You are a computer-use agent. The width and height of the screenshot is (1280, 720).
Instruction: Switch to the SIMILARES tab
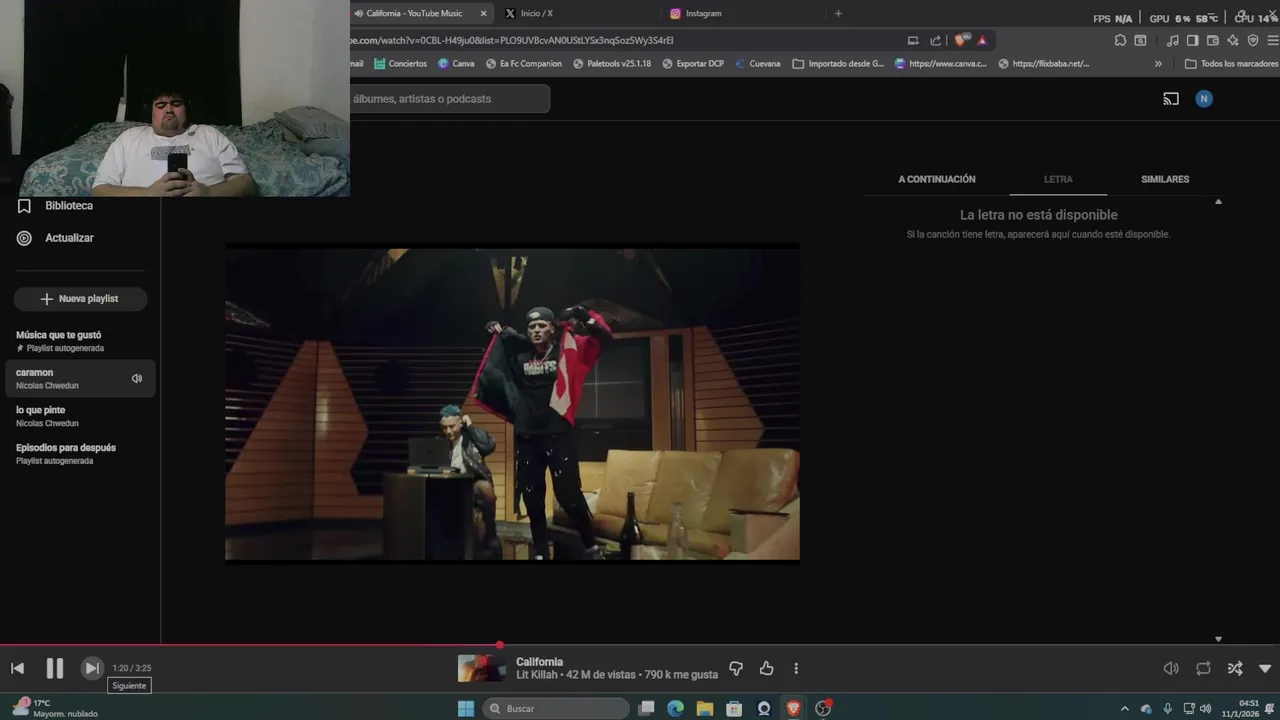[1165, 179]
